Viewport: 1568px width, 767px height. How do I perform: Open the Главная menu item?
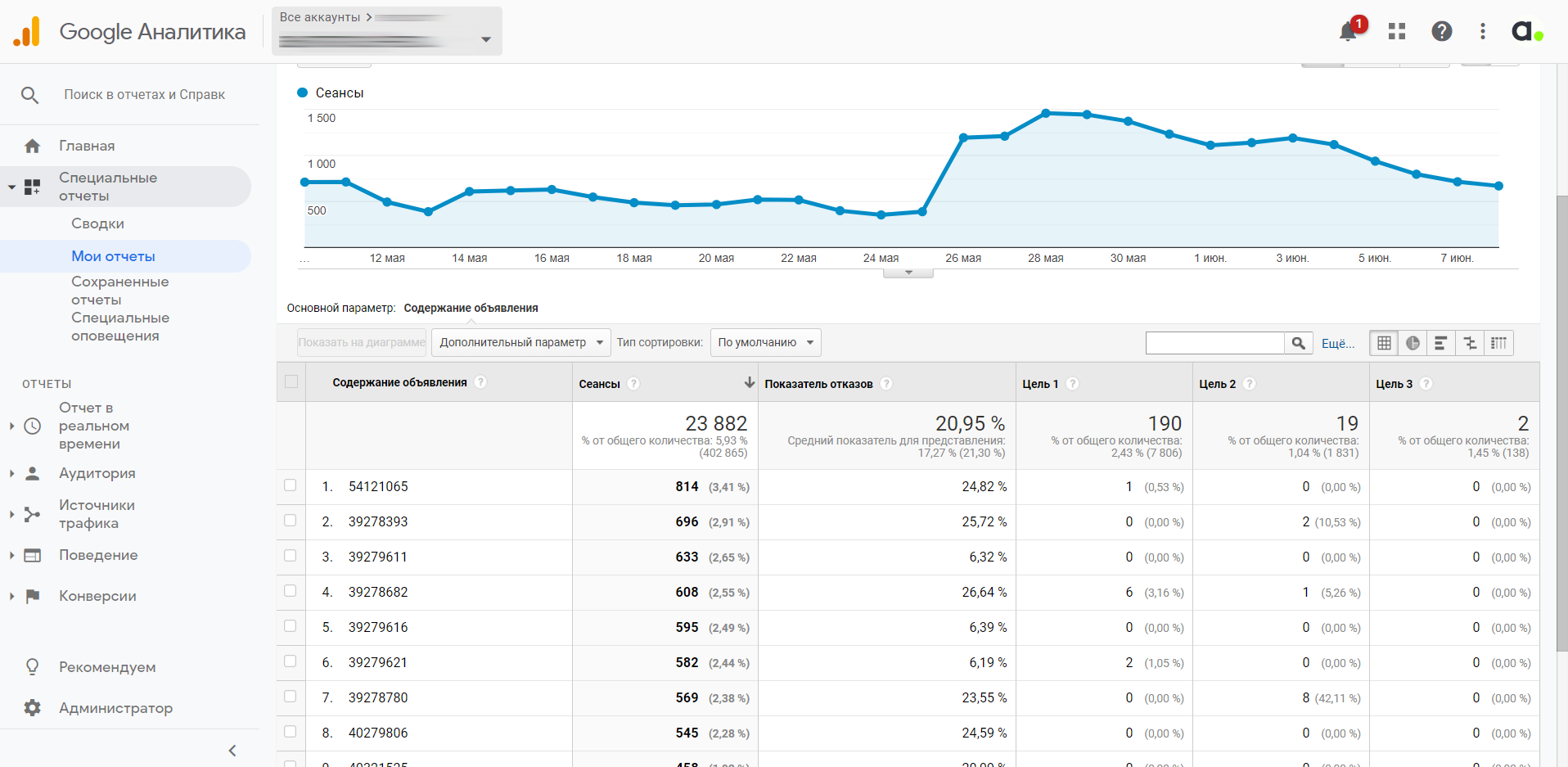click(x=87, y=146)
